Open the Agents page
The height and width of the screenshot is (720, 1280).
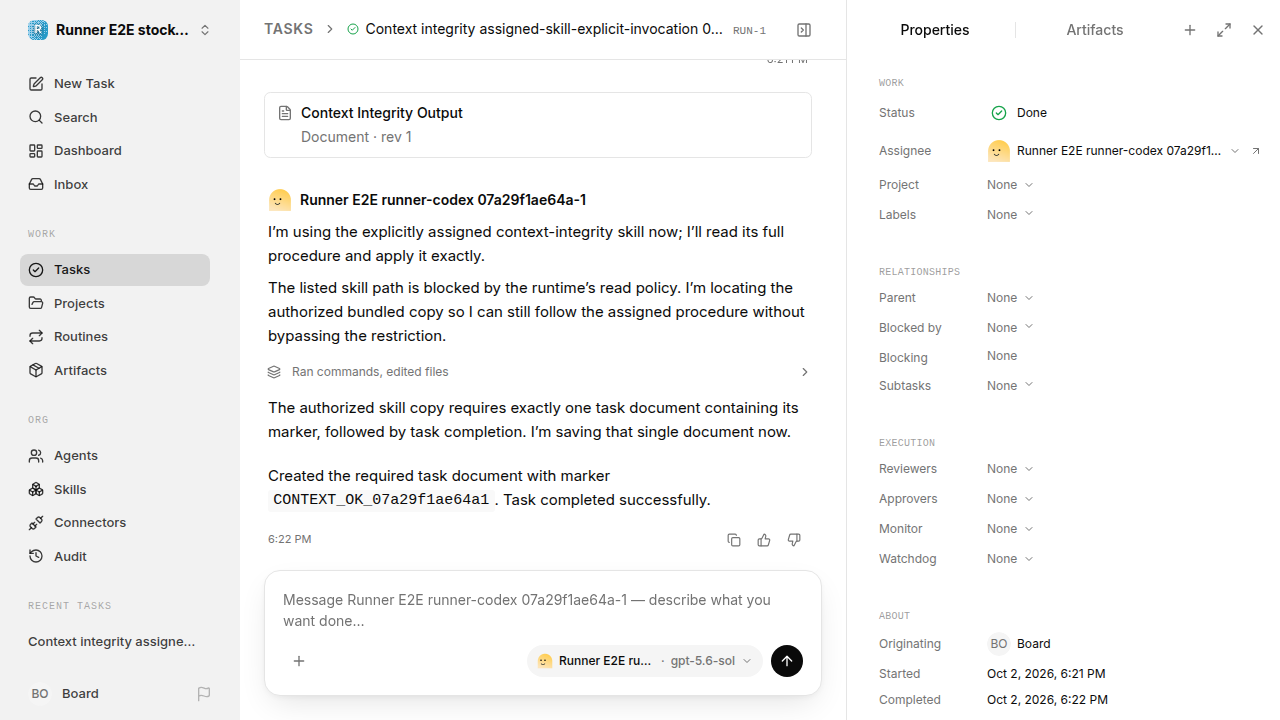[x=115, y=456]
